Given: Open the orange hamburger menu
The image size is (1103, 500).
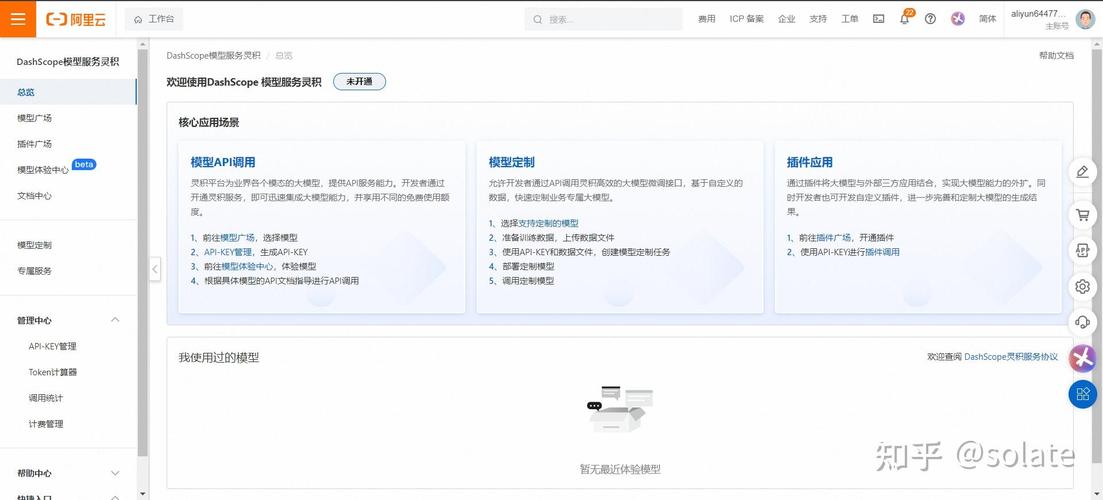Looking at the screenshot, I should click(x=18, y=19).
